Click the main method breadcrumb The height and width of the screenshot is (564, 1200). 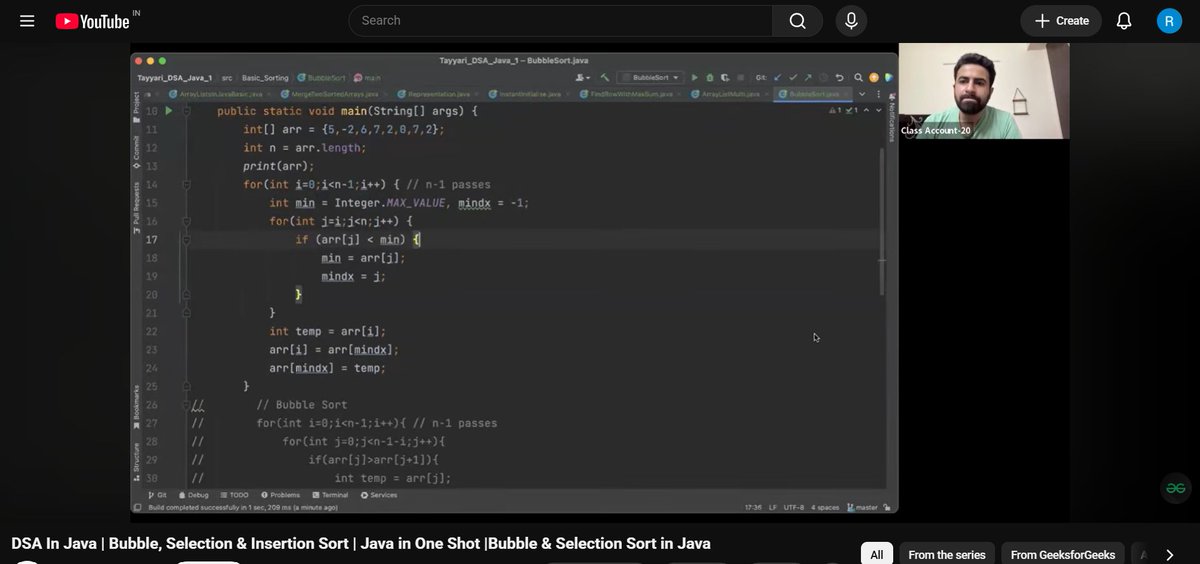pos(367,77)
